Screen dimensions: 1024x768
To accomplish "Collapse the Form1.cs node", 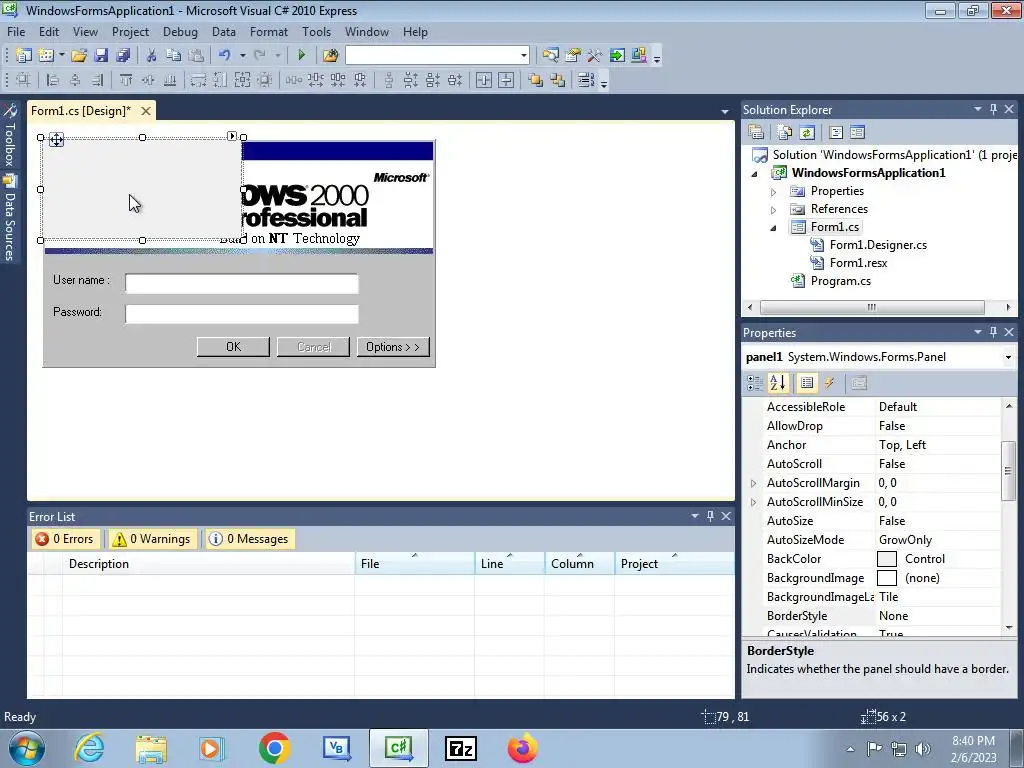I will [773, 228].
